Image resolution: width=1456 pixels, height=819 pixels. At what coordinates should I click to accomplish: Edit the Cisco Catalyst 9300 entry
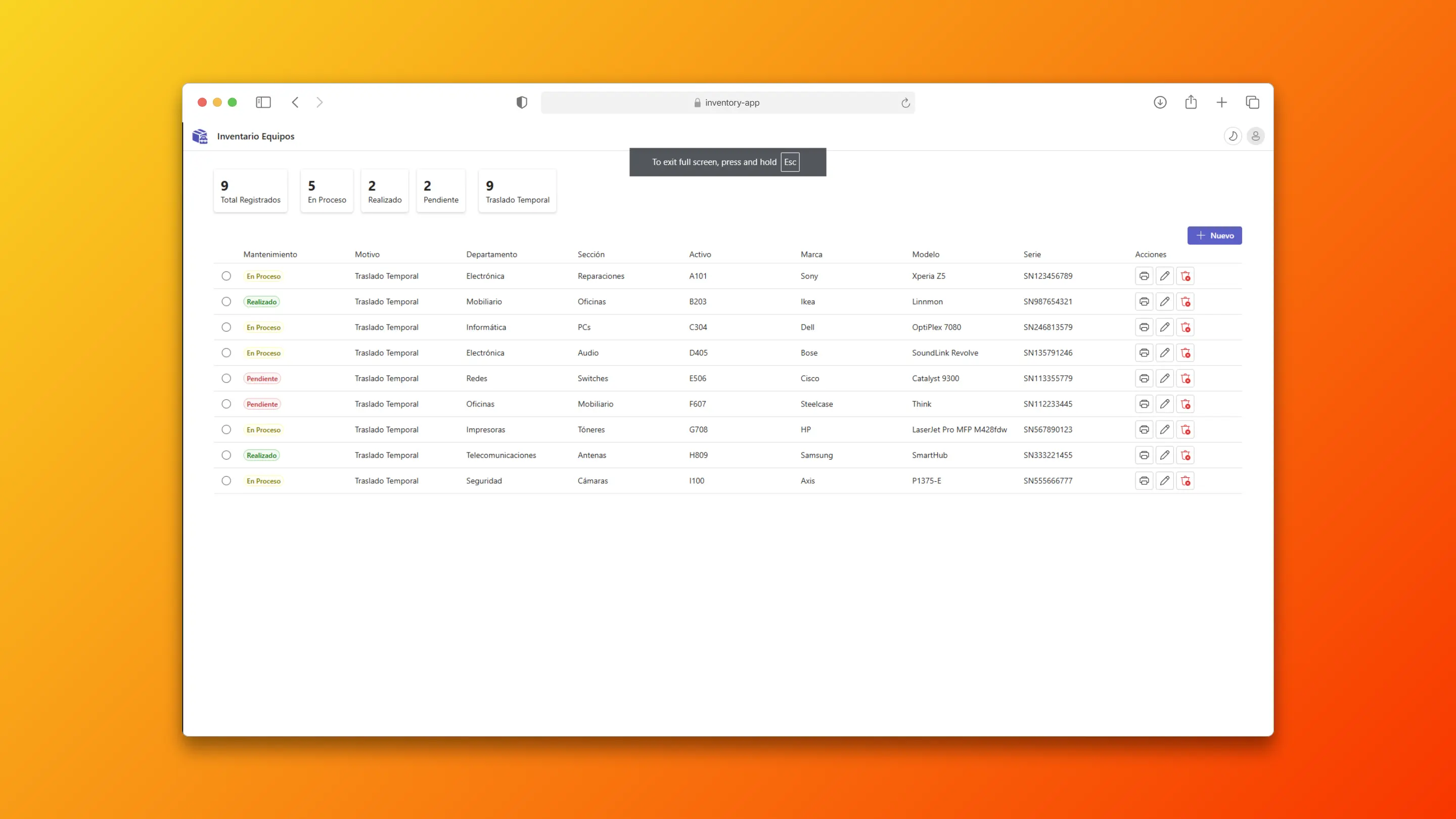point(1164,378)
